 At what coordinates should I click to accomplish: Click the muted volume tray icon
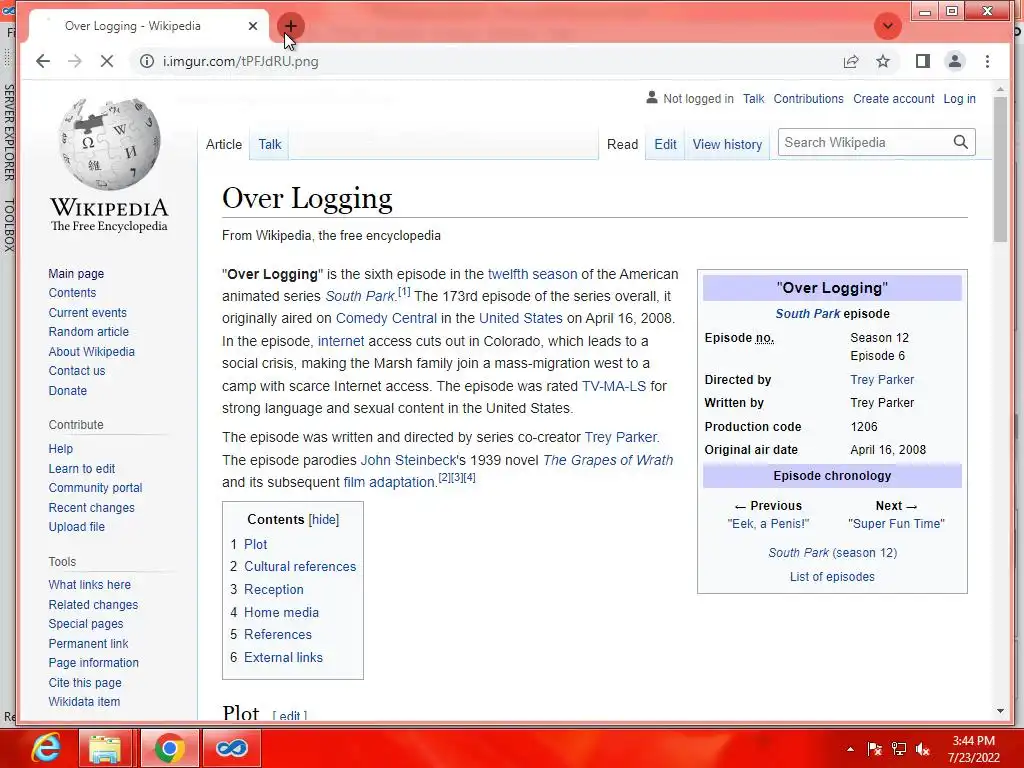tap(923, 749)
